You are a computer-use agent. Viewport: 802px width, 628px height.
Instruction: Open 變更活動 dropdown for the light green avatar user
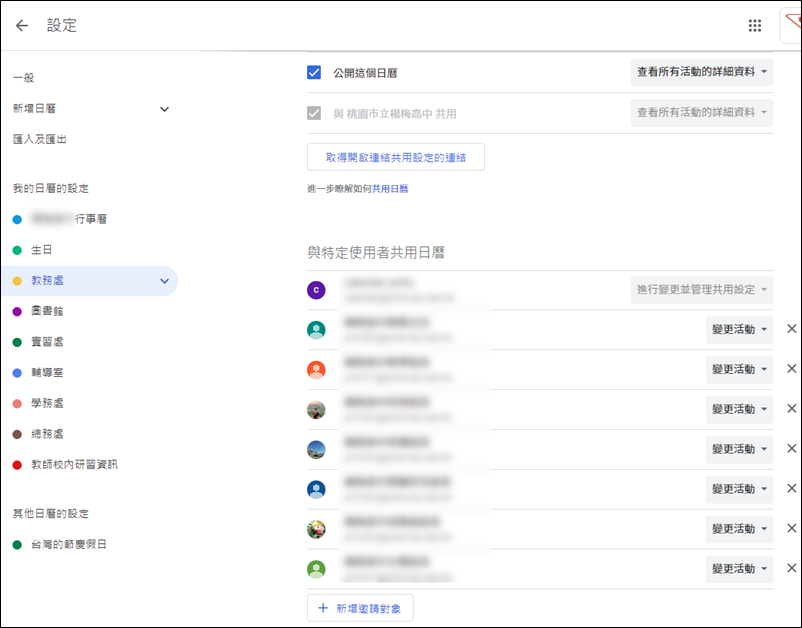[x=739, y=569]
